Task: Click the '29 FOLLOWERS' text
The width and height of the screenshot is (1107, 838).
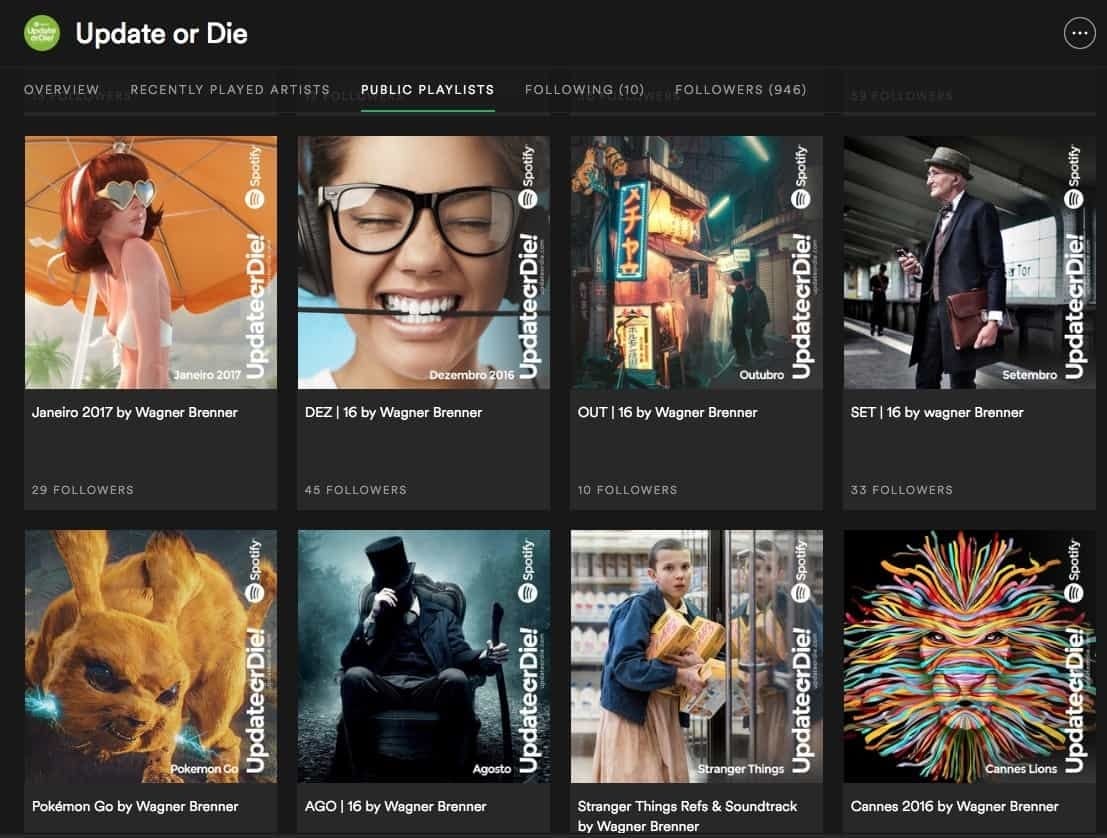Action: point(83,490)
